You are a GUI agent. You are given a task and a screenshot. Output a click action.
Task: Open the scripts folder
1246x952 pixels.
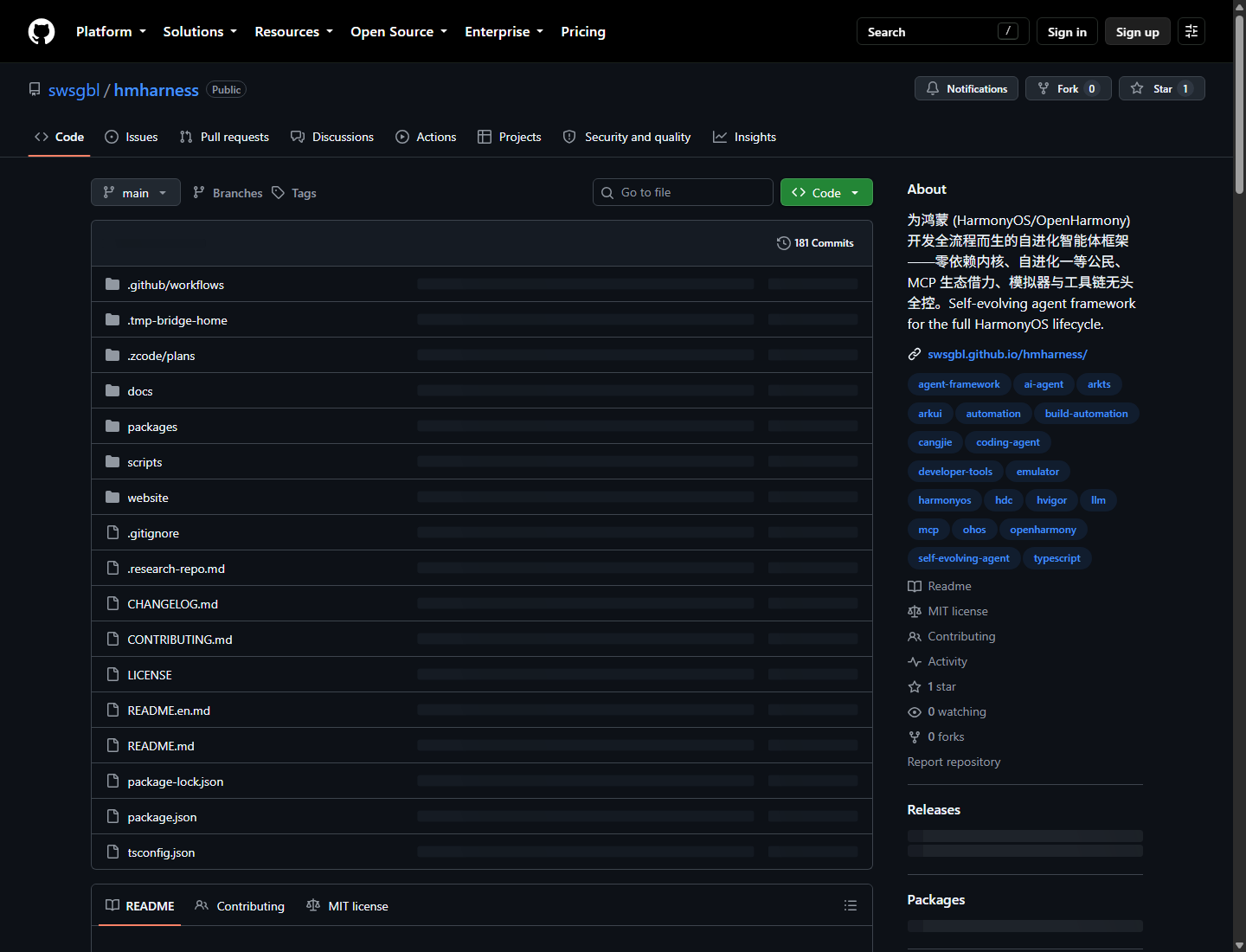[x=145, y=462]
